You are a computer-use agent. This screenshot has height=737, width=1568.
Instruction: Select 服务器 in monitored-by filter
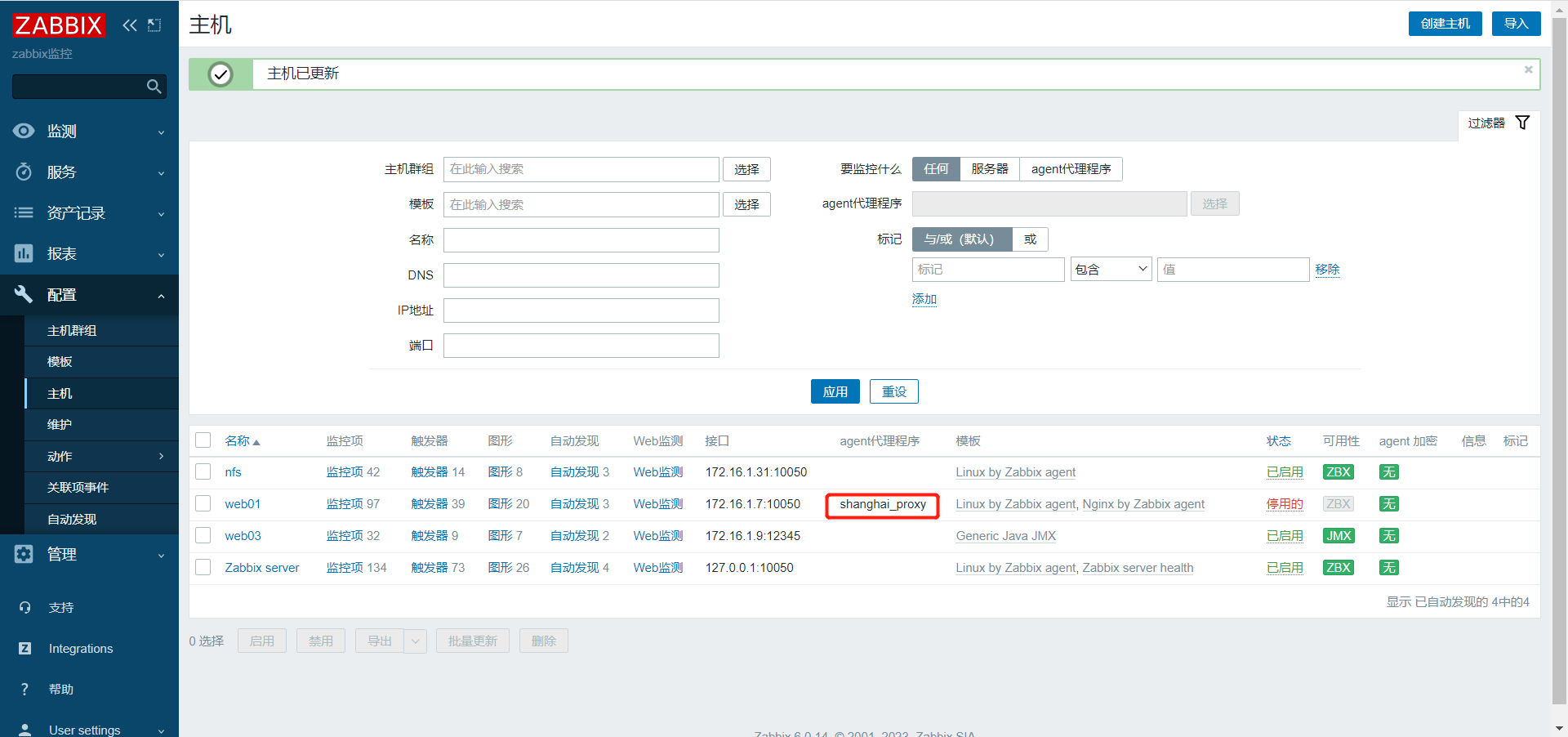[990, 169]
